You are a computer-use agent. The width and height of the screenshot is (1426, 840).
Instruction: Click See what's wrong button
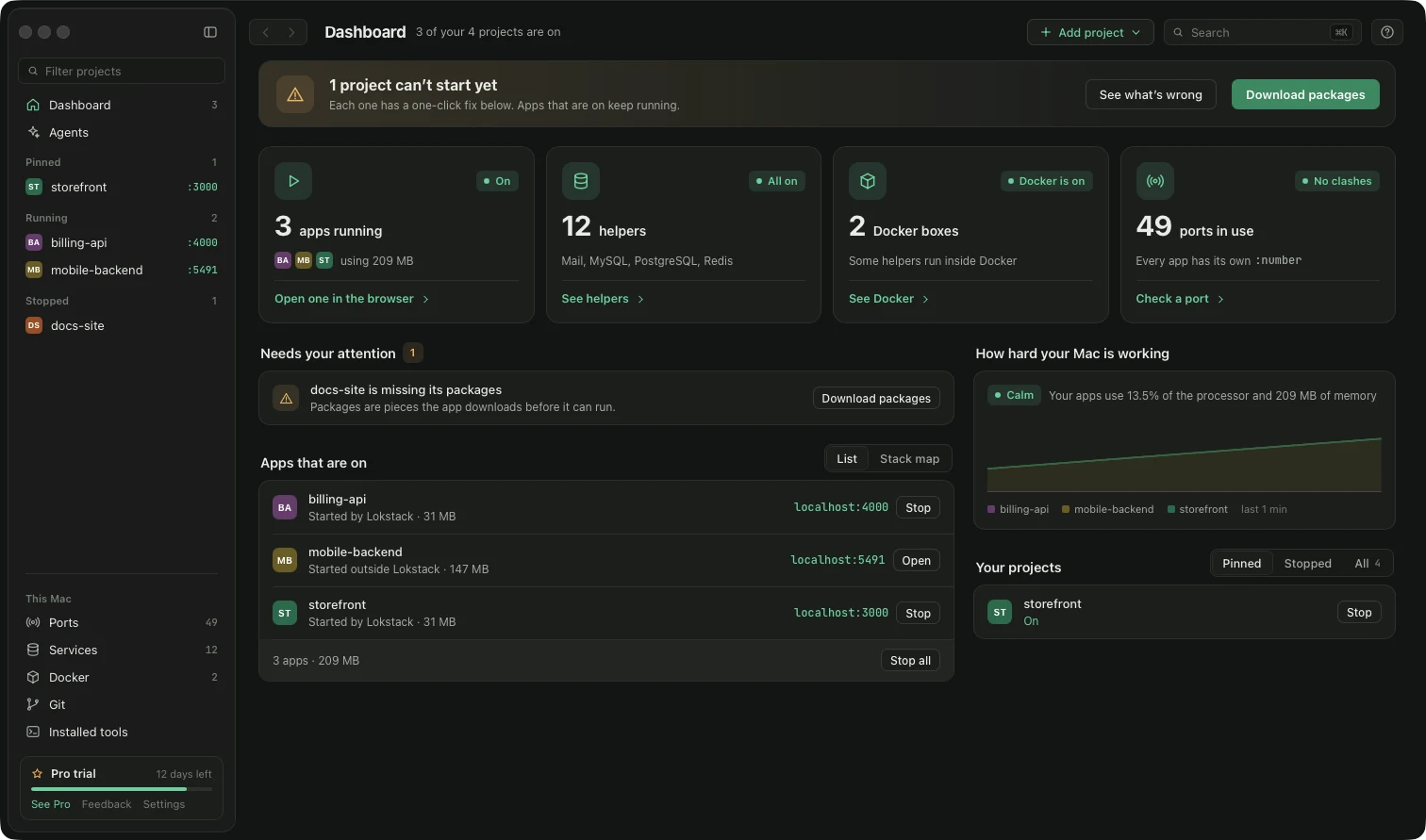[x=1151, y=94]
